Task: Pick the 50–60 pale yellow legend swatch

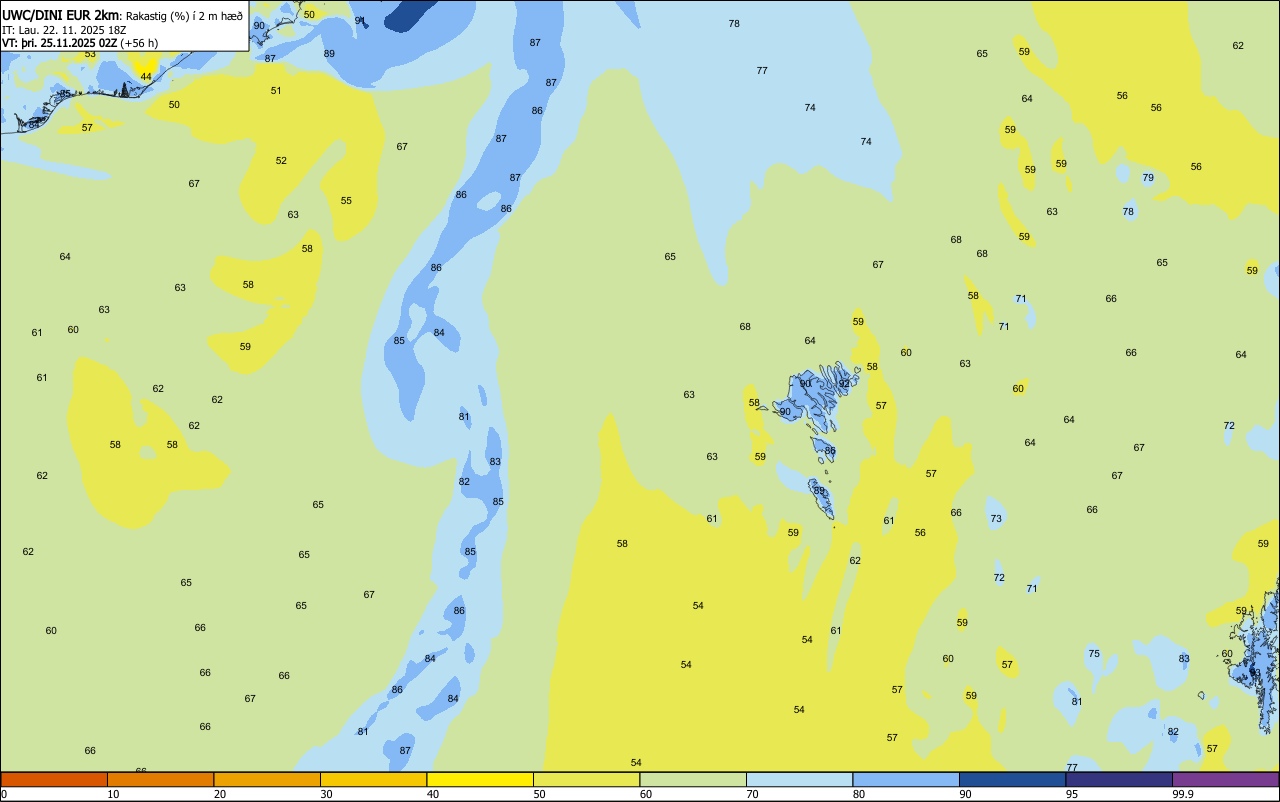Action: (x=586, y=779)
